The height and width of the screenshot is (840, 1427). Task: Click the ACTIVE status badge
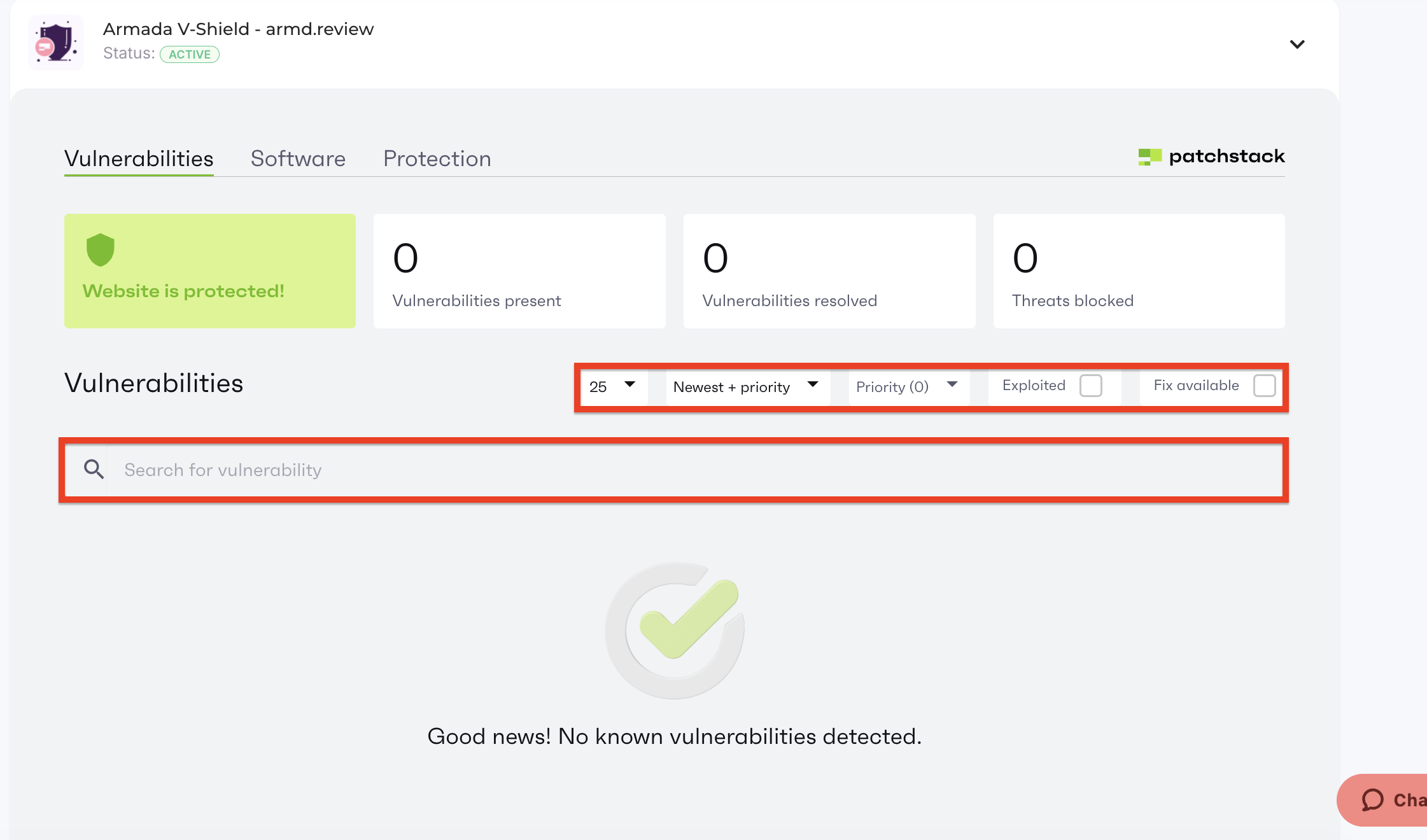[190, 55]
